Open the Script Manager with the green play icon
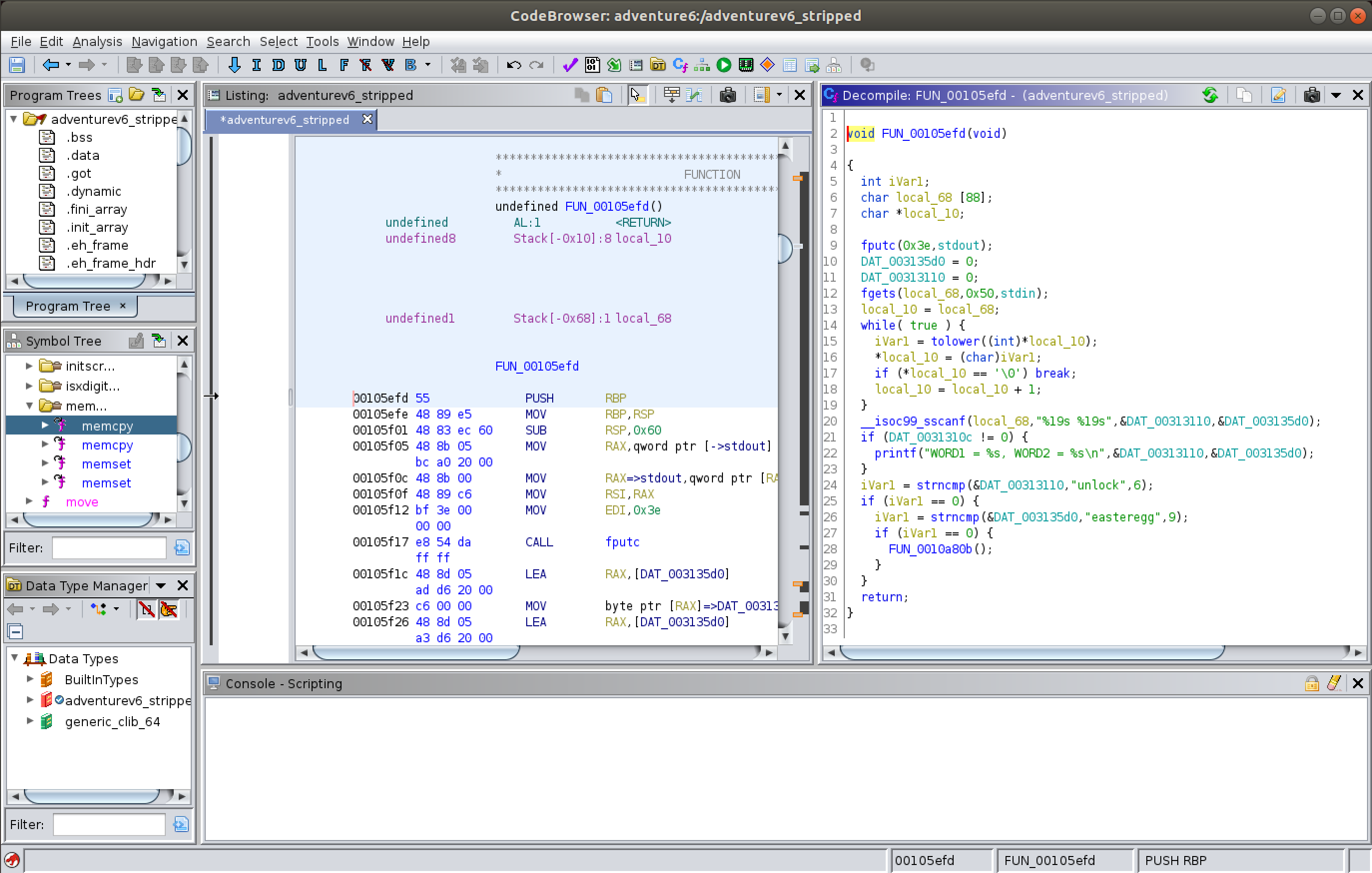The height and width of the screenshot is (873, 1372). (723, 65)
